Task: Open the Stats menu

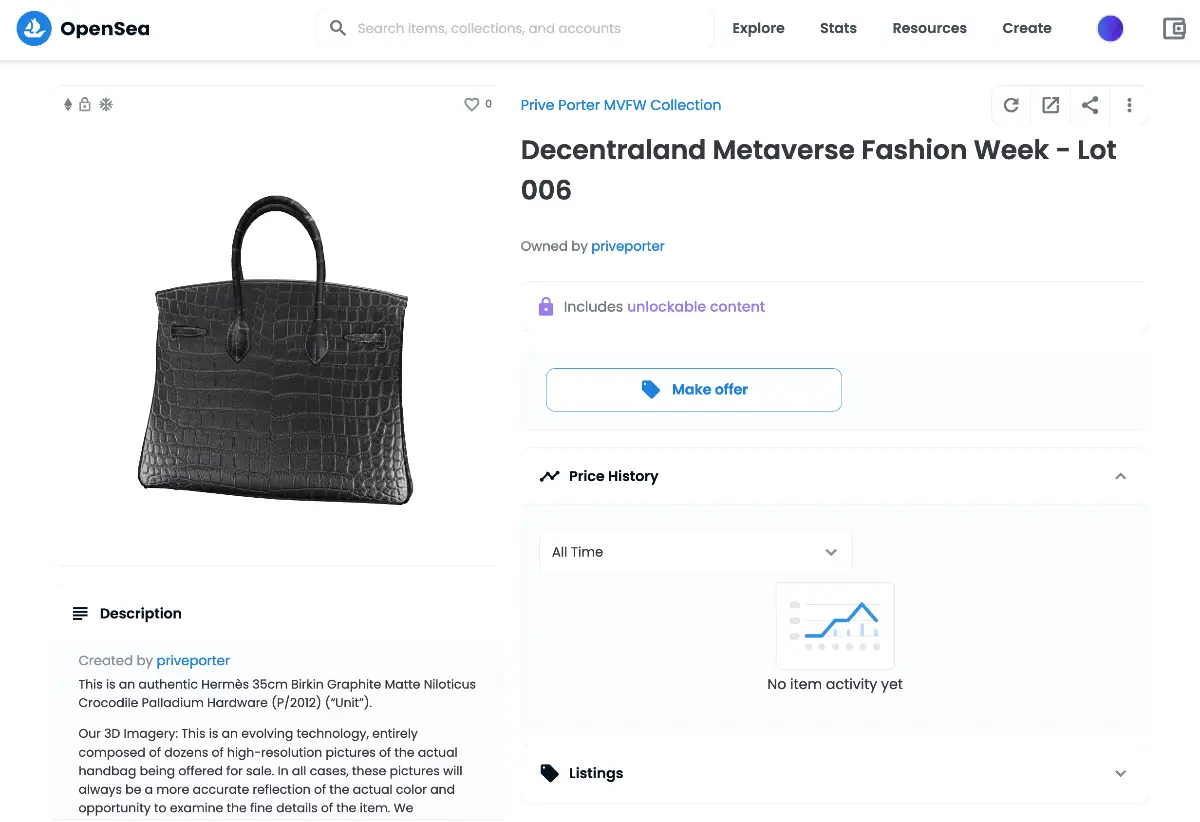Action: coord(838,28)
